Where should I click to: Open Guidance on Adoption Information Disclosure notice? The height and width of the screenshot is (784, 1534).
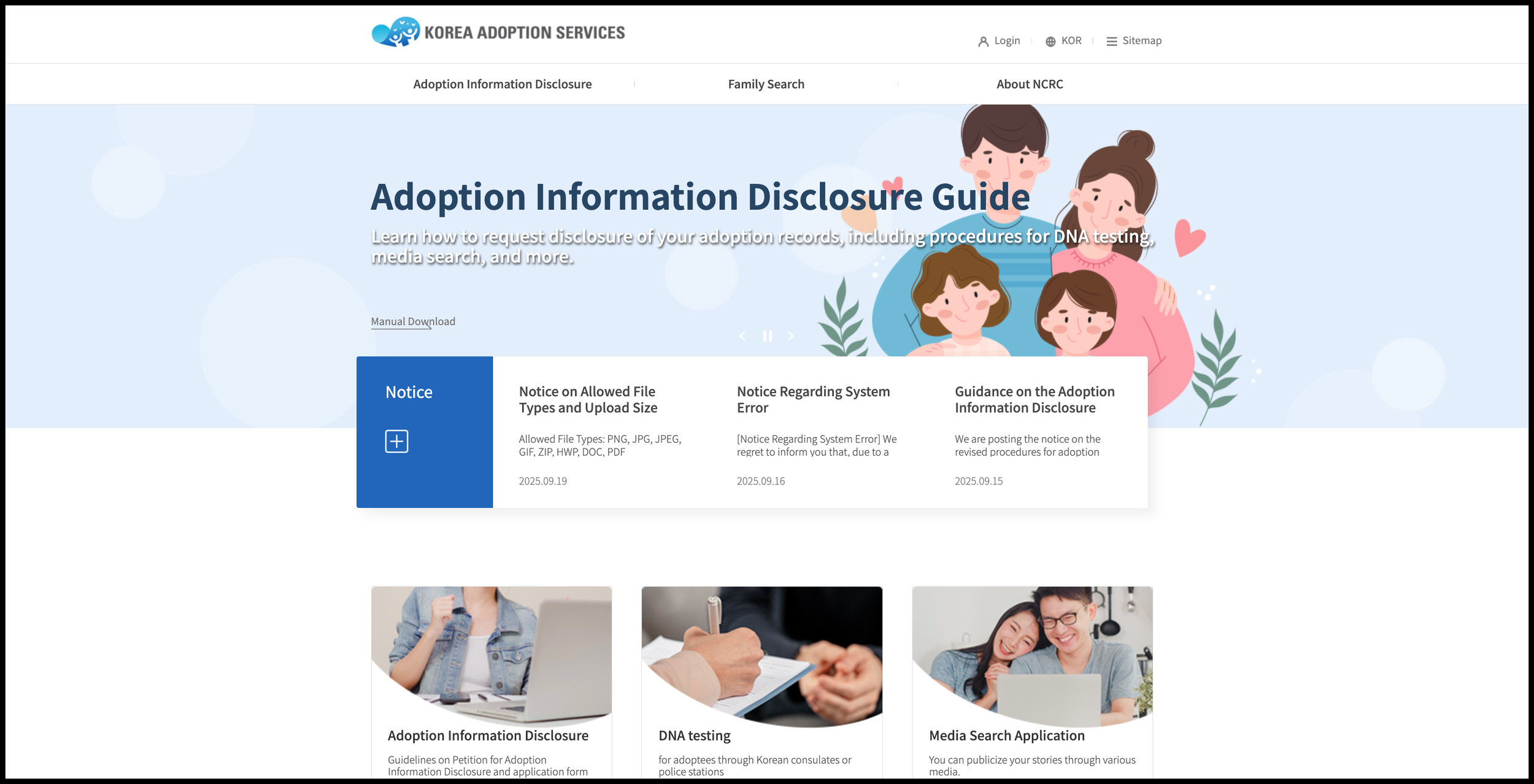click(1034, 399)
